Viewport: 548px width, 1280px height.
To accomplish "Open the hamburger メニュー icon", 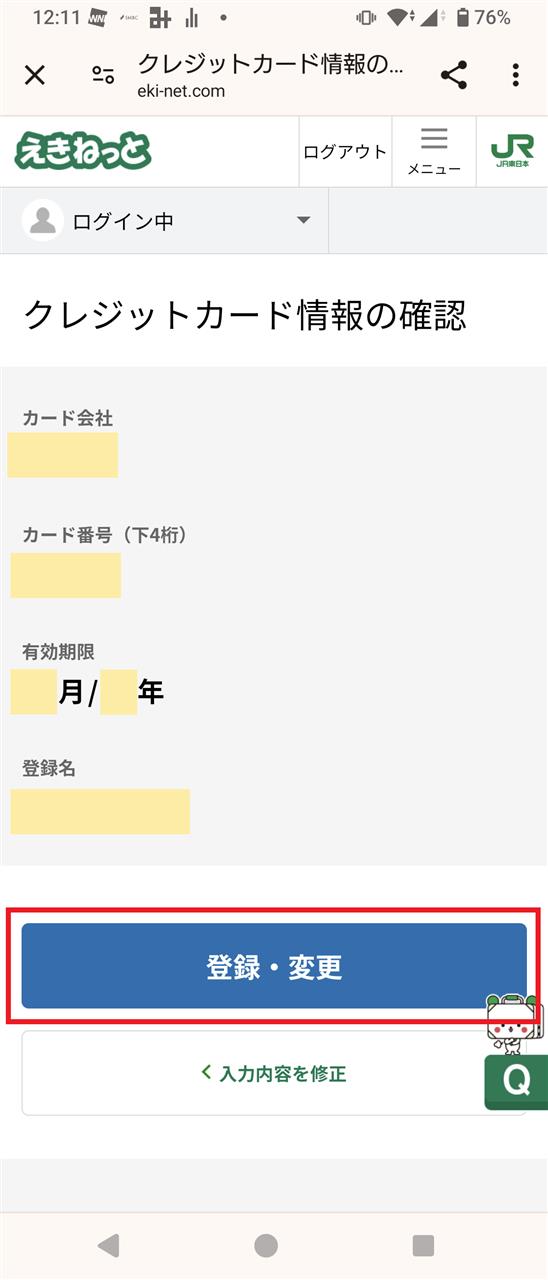I will [434, 152].
